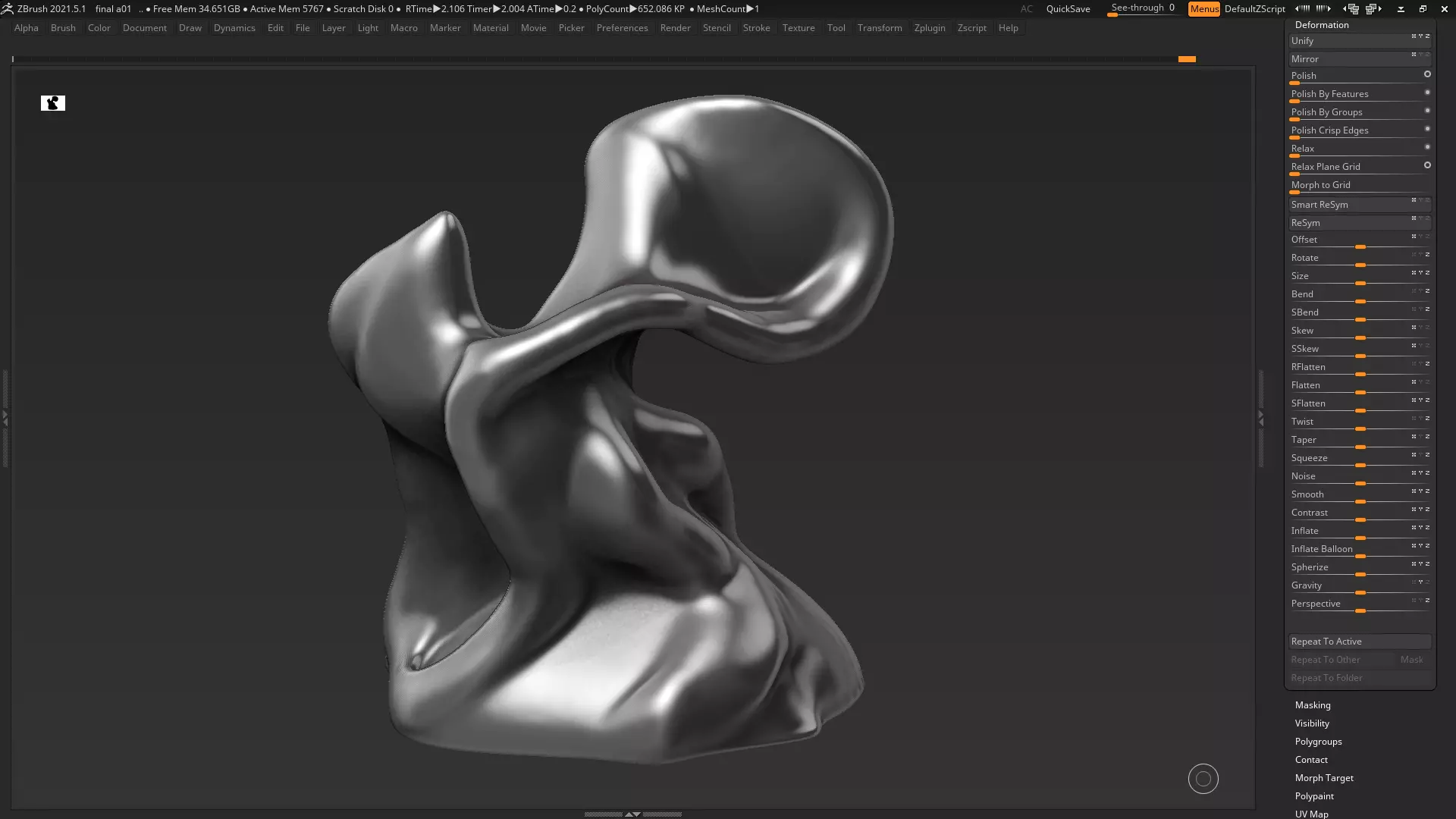Screen dimensions: 1456x819
Task: Load previous user interface layout icon
Action: point(1351,9)
